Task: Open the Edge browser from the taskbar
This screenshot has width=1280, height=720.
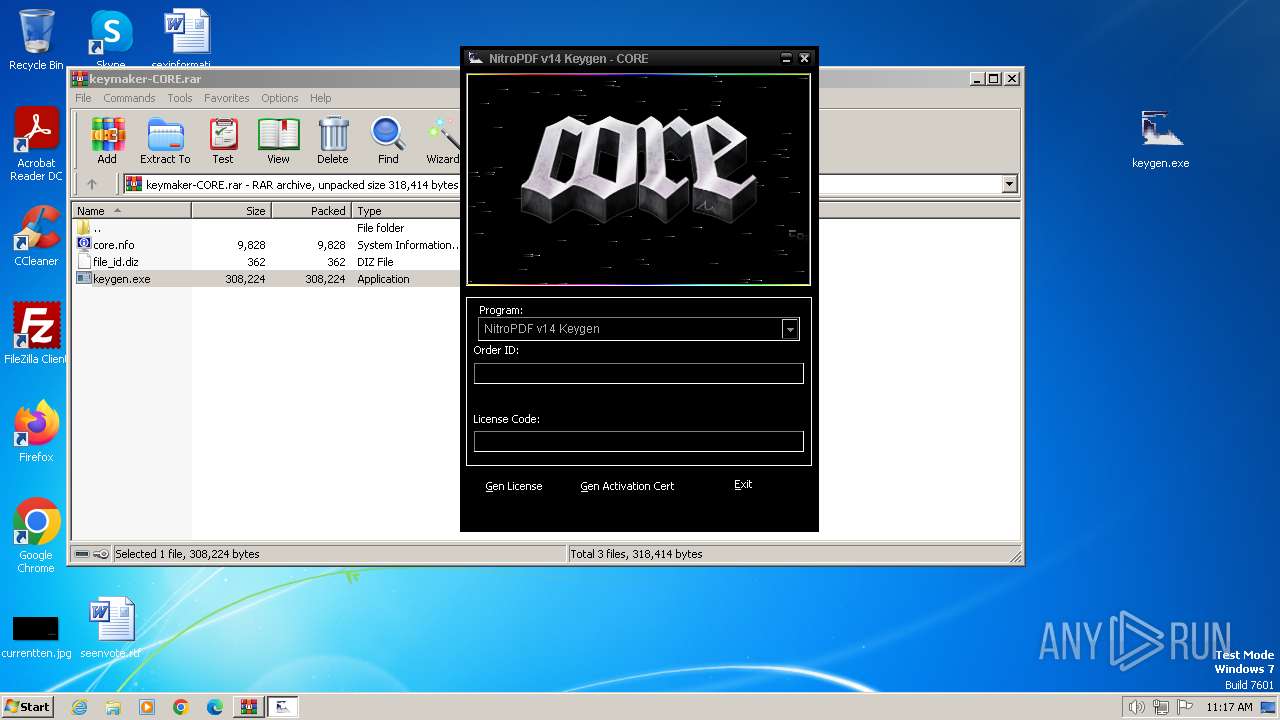Action: pos(215,707)
